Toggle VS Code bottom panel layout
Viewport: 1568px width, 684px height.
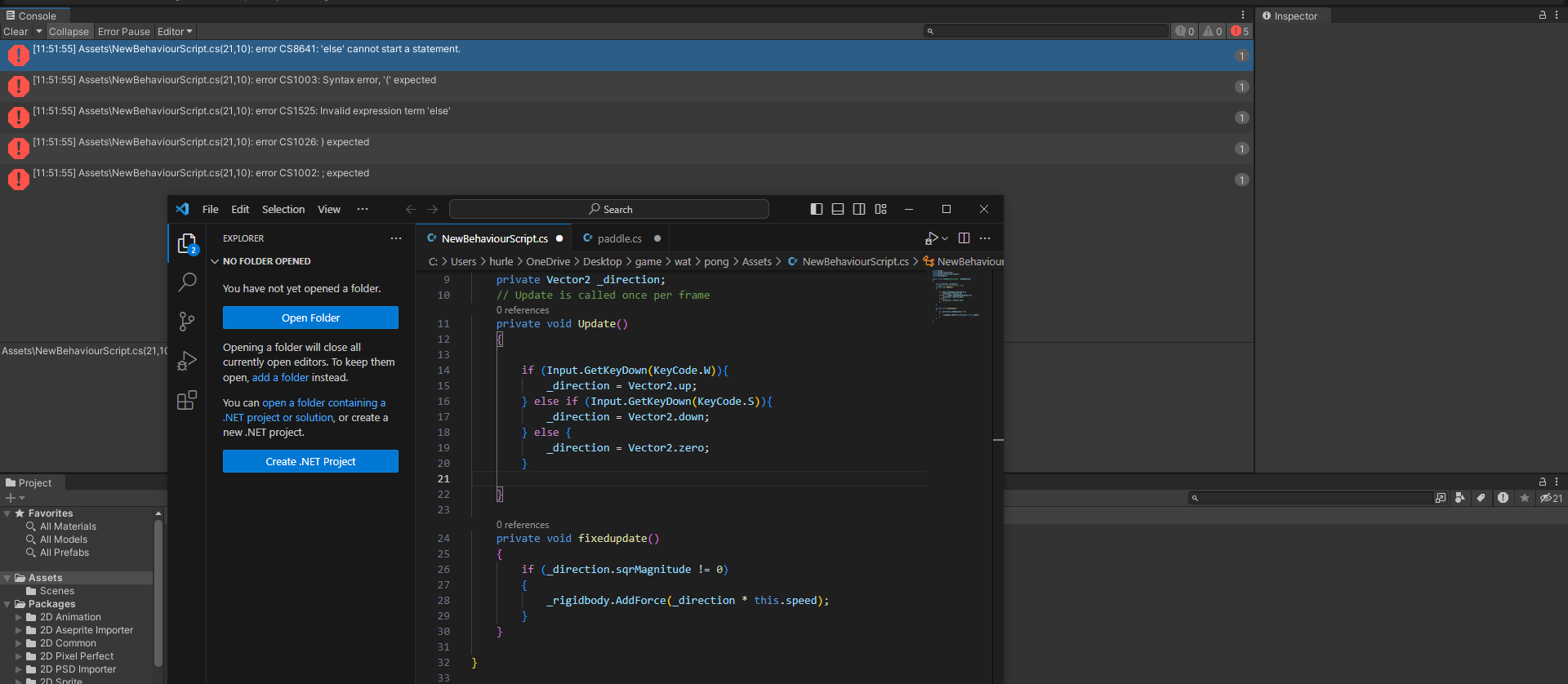pyautogui.click(x=838, y=209)
